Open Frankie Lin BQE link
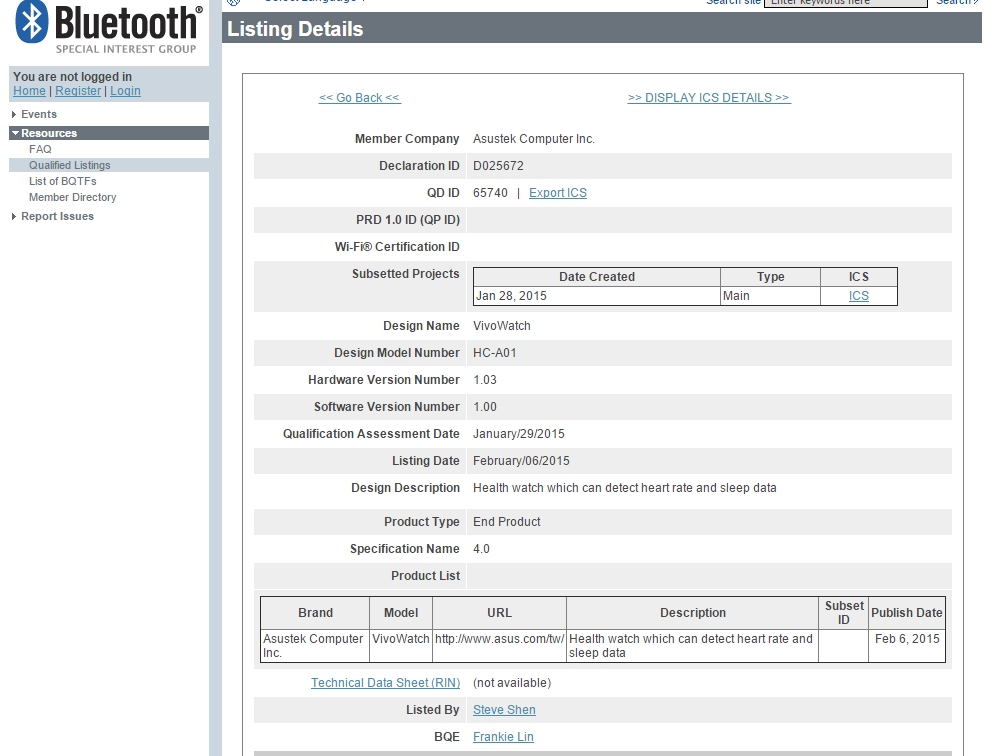 tap(503, 737)
